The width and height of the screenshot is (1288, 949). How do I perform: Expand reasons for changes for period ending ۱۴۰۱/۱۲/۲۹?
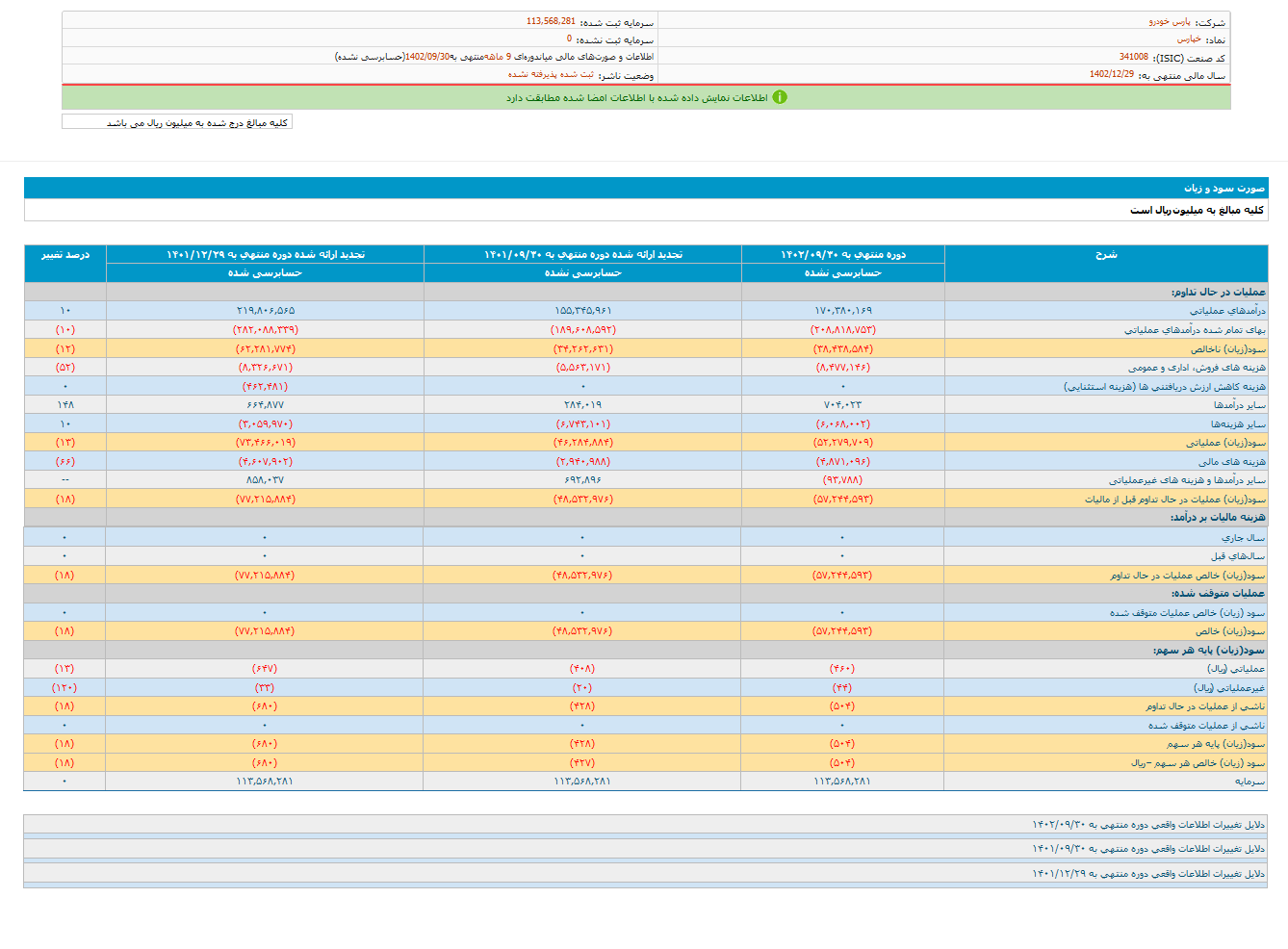(x=1147, y=874)
